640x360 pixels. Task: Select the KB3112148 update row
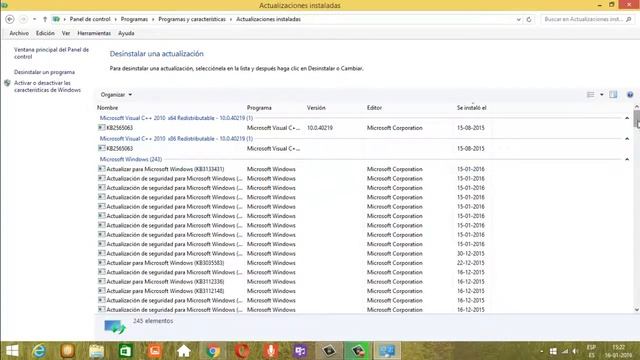tap(292, 291)
